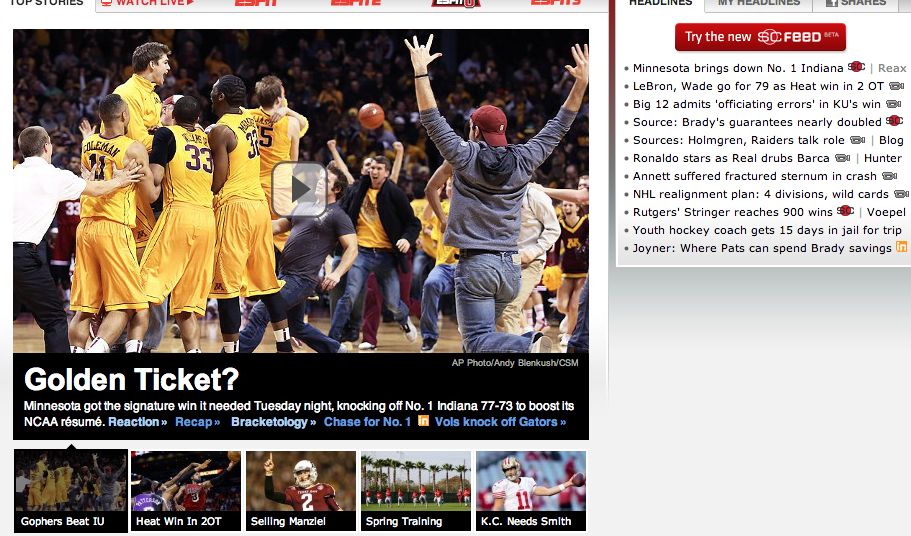Click Insider icon after Joyner headline
The height and width of the screenshot is (536, 911).
(901, 247)
